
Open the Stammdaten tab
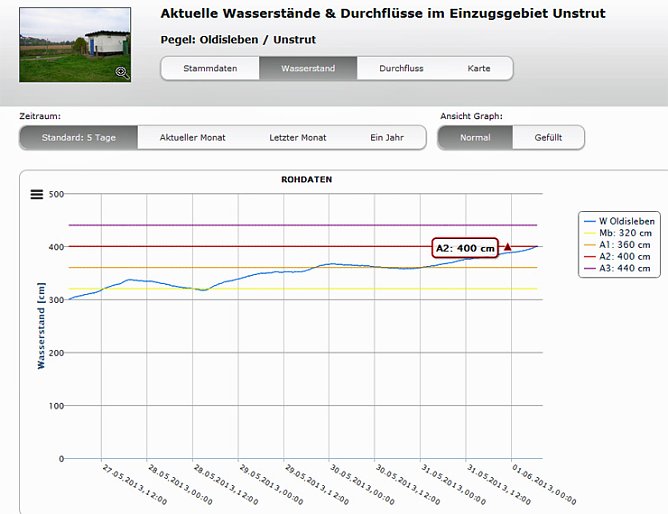click(210, 69)
